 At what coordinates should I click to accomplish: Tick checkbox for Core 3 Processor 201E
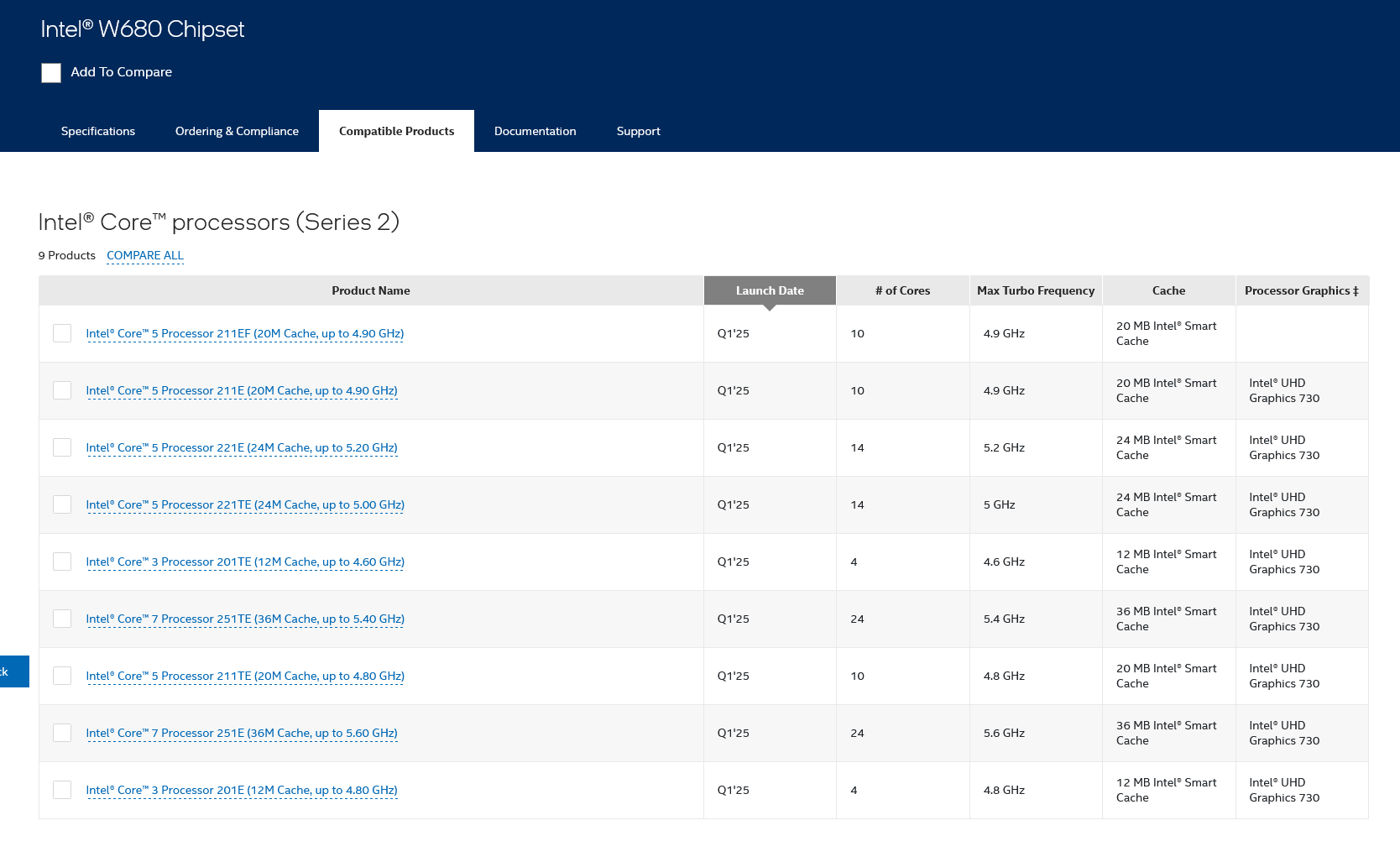coord(62,790)
